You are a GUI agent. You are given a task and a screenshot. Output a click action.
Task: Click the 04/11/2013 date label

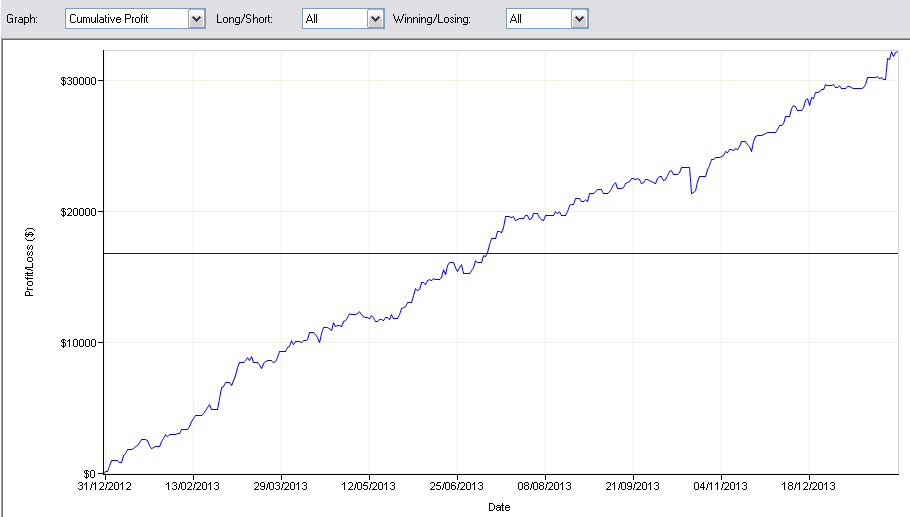tap(720, 486)
